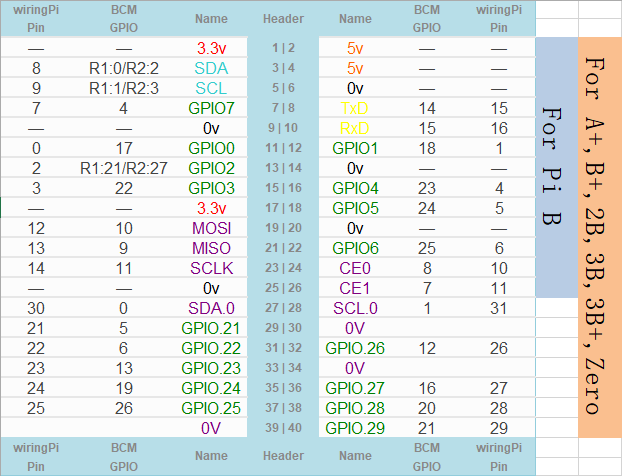Click header pin cell 39 | 40
The height and width of the screenshot is (476, 622).
pyautogui.click(x=283, y=428)
